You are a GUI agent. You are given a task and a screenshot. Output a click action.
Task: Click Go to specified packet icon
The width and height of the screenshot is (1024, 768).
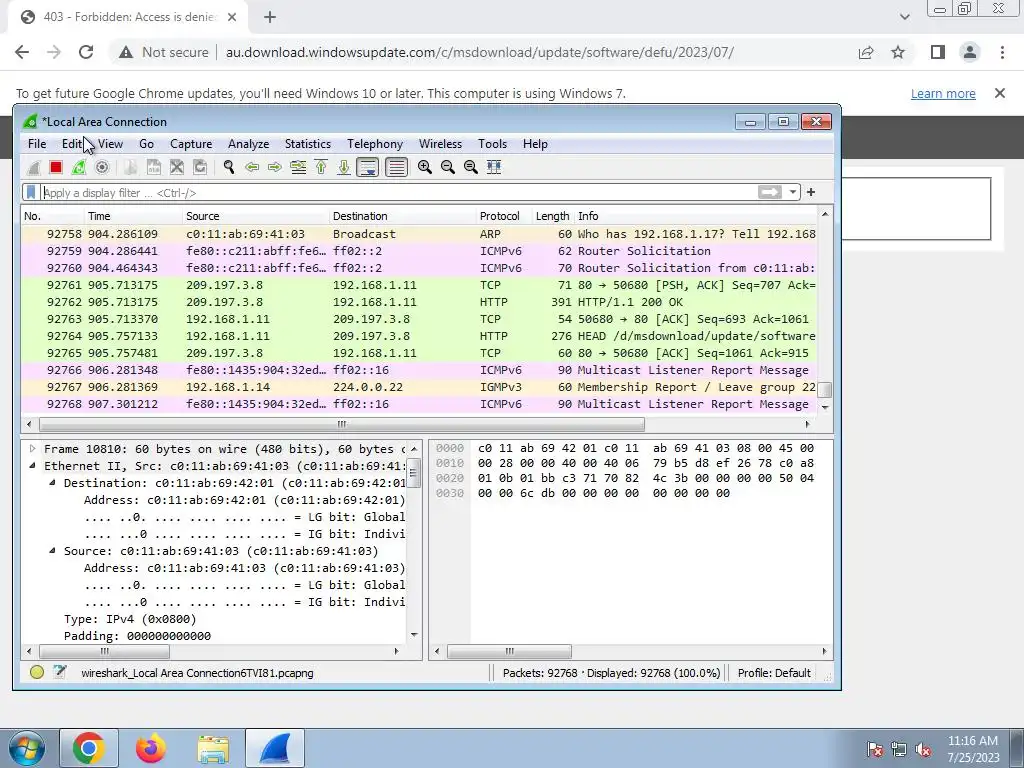(x=298, y=167)
